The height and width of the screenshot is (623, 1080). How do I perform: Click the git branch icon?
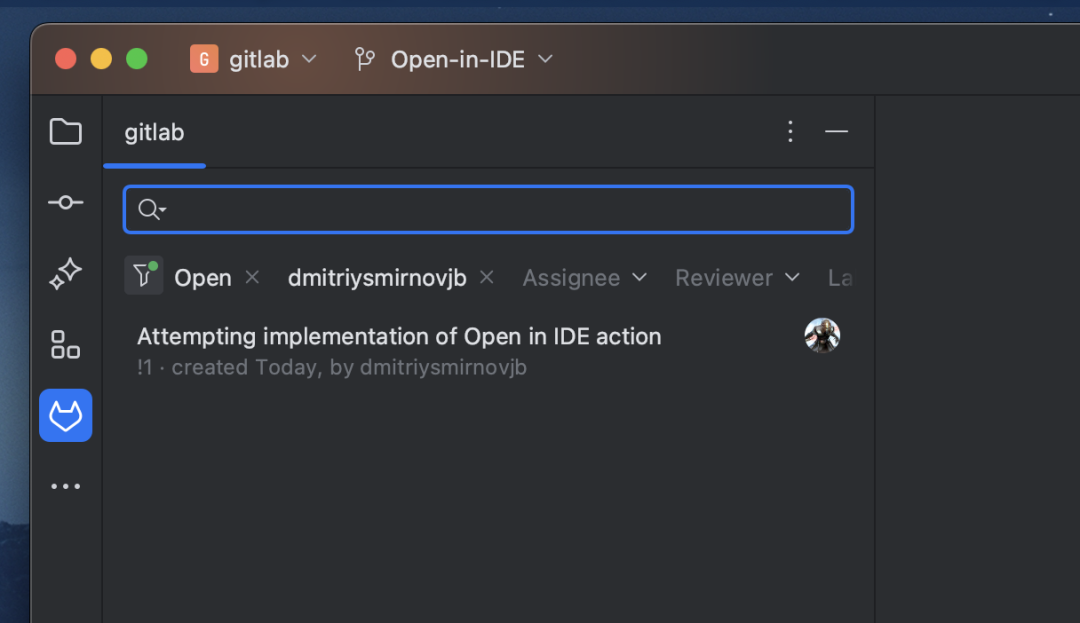(x=364, y=59)
